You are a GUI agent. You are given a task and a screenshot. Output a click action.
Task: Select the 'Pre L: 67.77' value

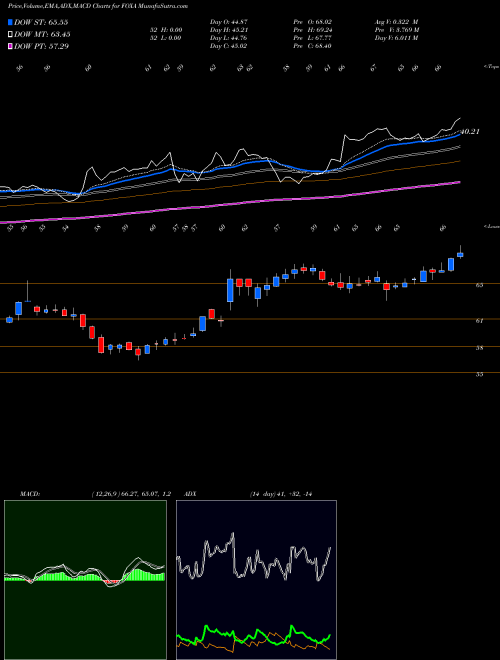point(312,38)
